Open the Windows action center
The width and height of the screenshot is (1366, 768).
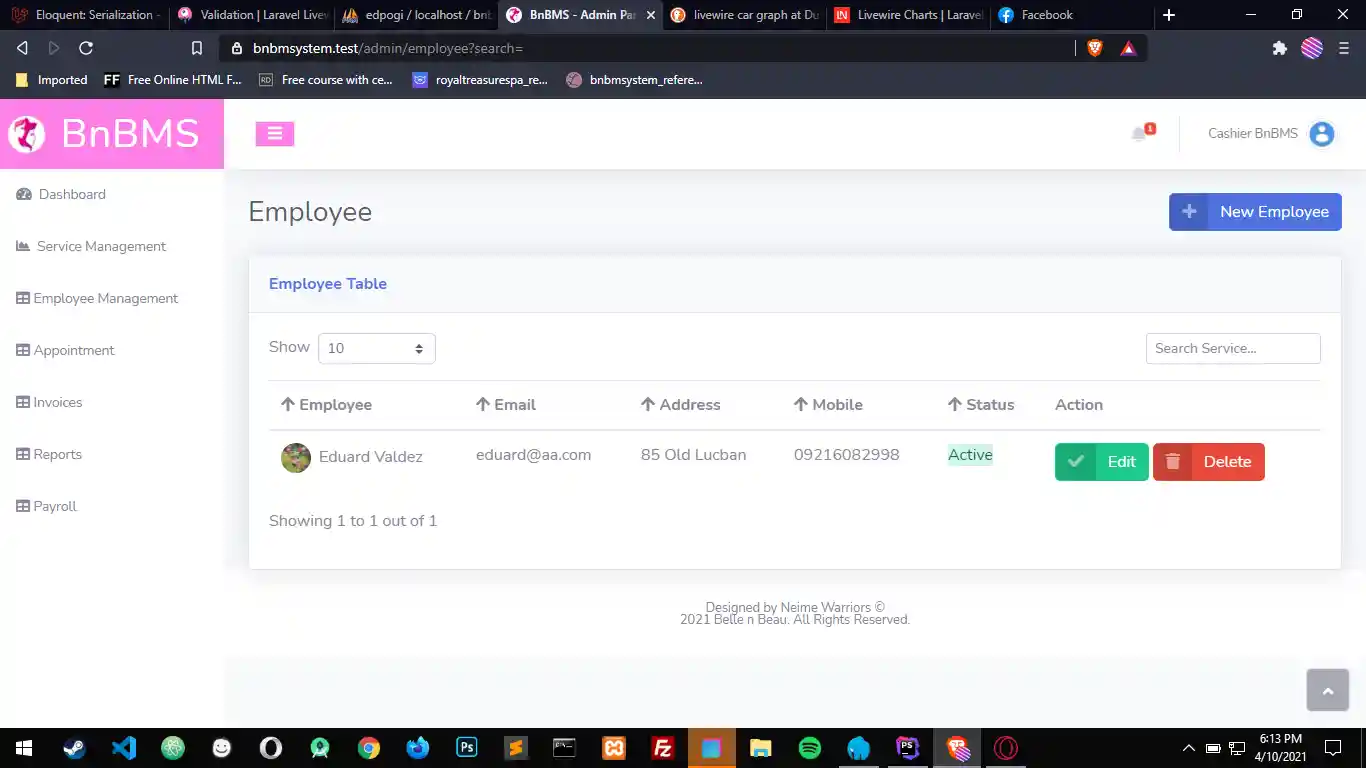click(1333, 748)
